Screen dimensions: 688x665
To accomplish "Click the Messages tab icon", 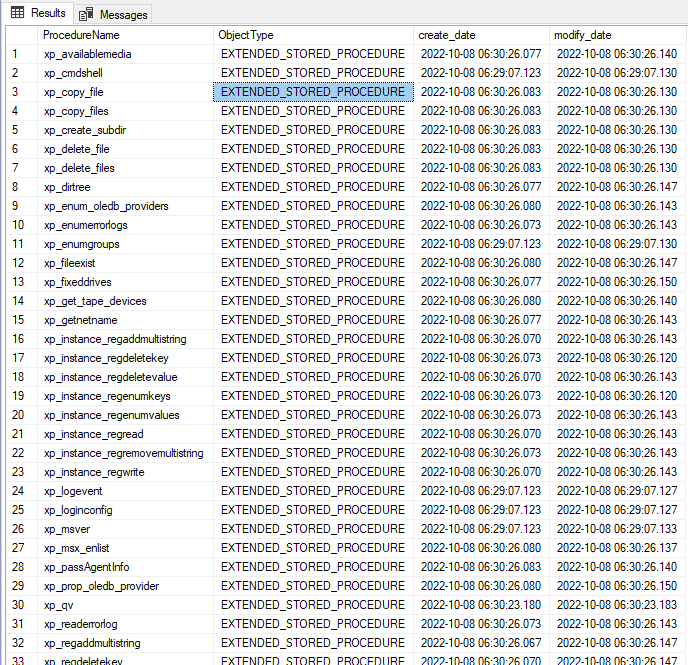I will point(86,14).
